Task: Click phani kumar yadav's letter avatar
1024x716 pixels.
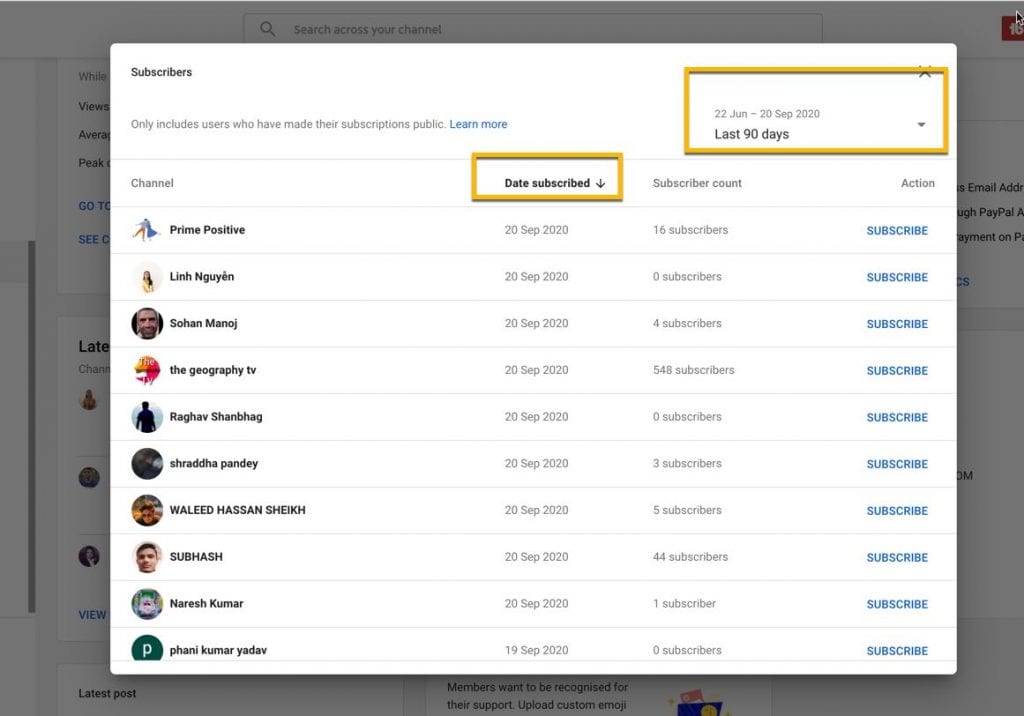Action: [146, 650]
